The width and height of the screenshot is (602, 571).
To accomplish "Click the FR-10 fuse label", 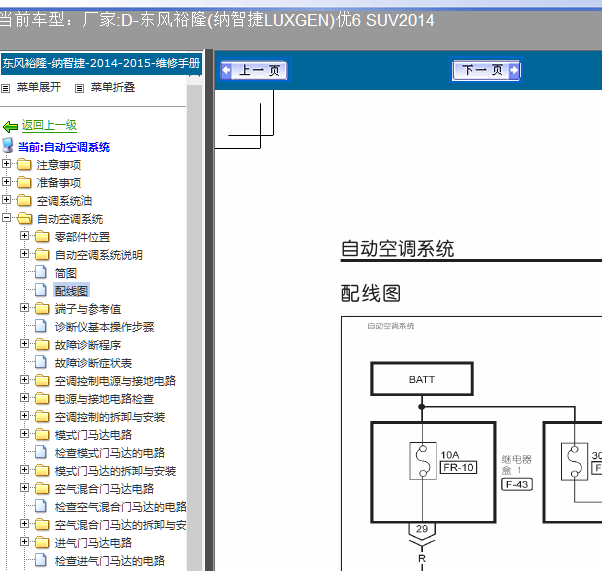I will pos(458,467).
